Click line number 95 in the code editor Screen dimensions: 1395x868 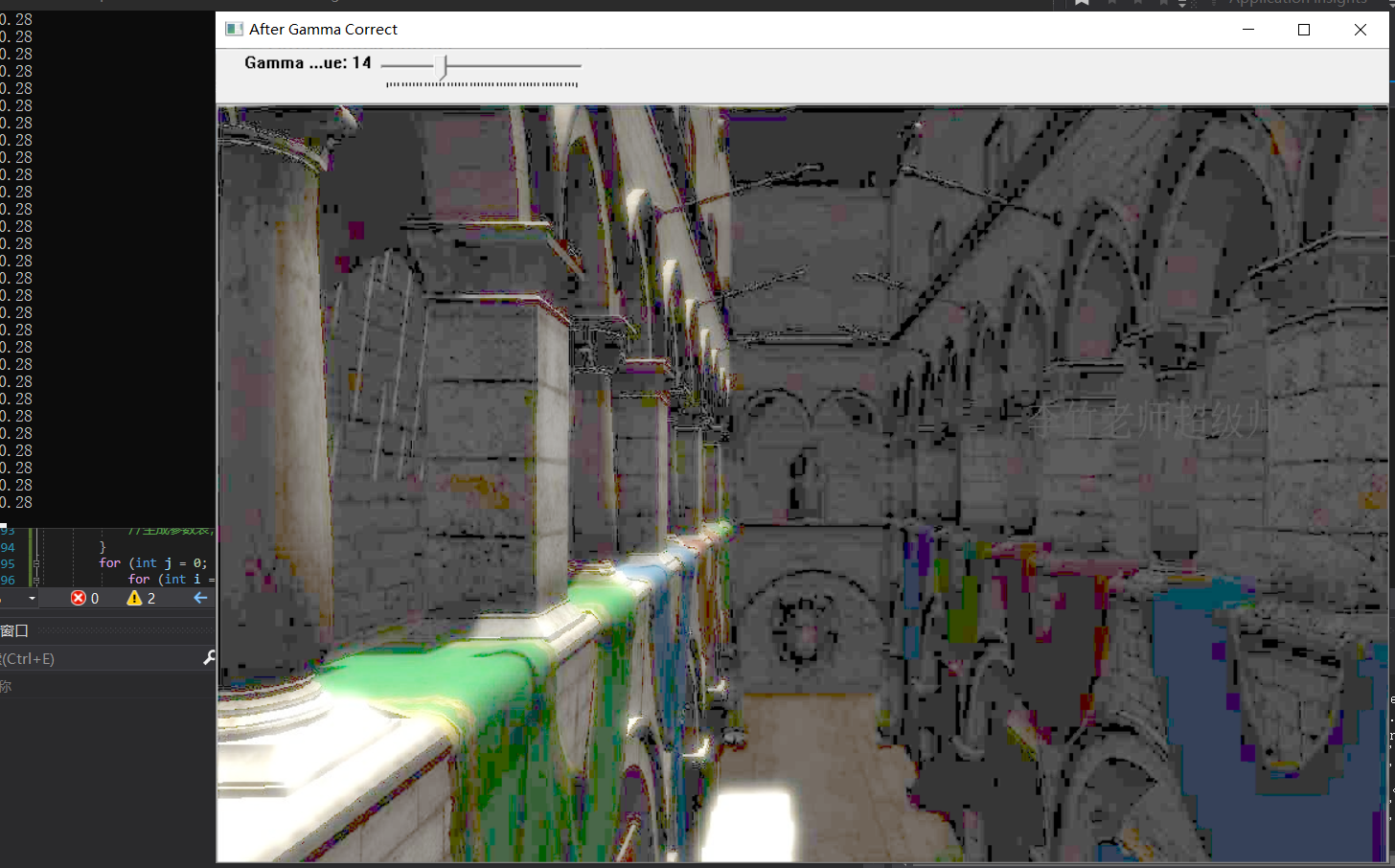8,563
